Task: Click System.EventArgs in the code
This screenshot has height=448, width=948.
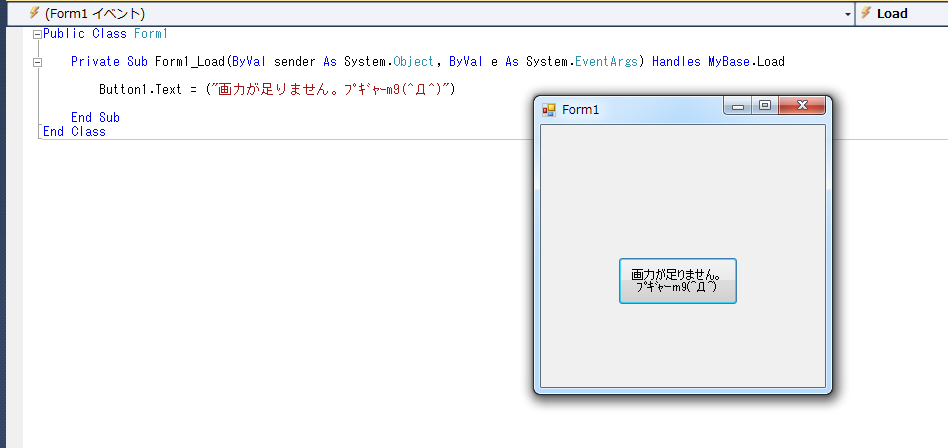Action: 582,62
